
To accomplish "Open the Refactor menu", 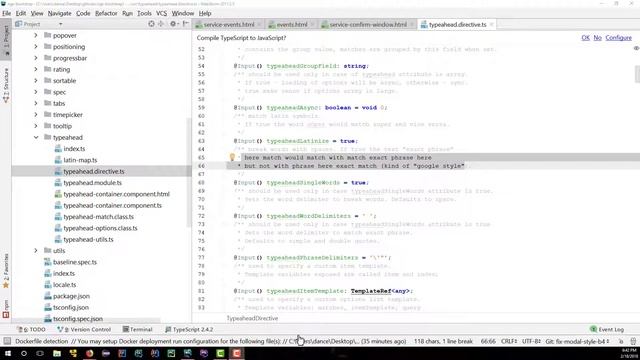I will 106,13.
